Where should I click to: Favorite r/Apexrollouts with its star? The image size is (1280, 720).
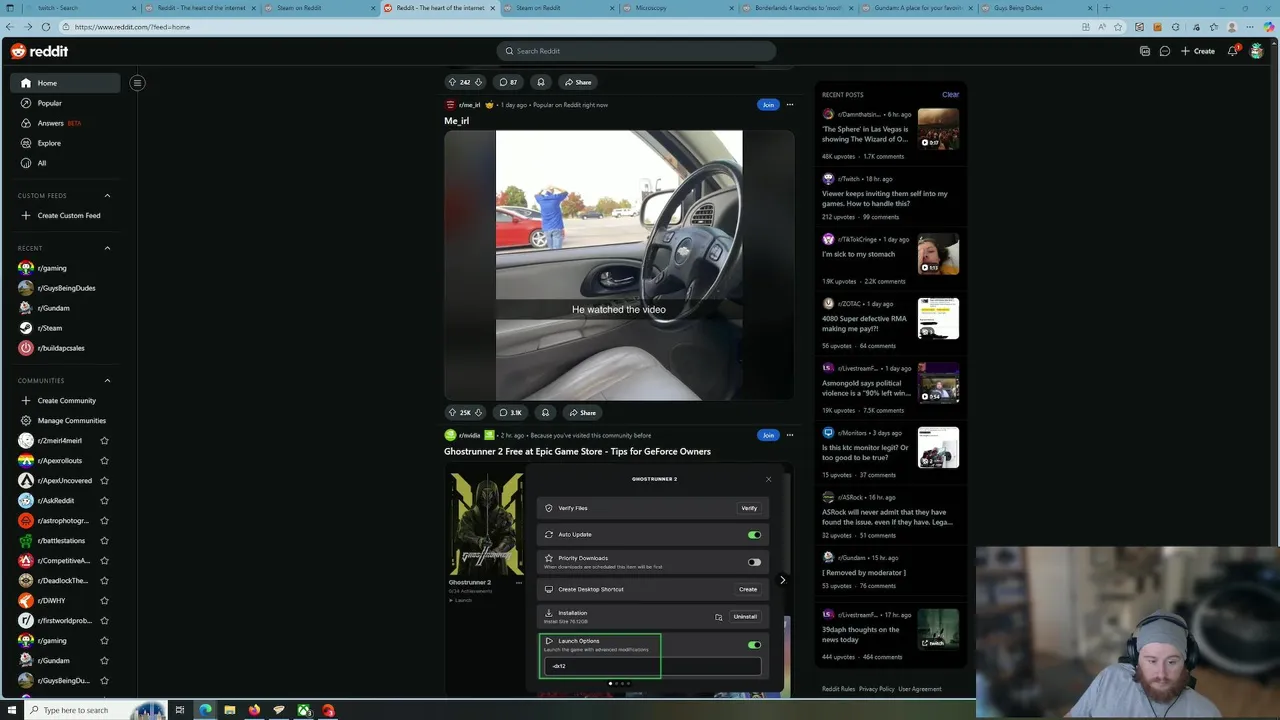[104, 460]
